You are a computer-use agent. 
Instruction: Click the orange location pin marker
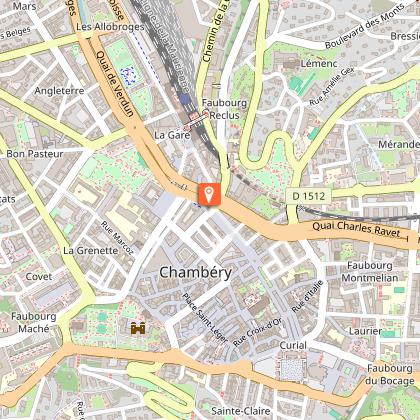209,194
